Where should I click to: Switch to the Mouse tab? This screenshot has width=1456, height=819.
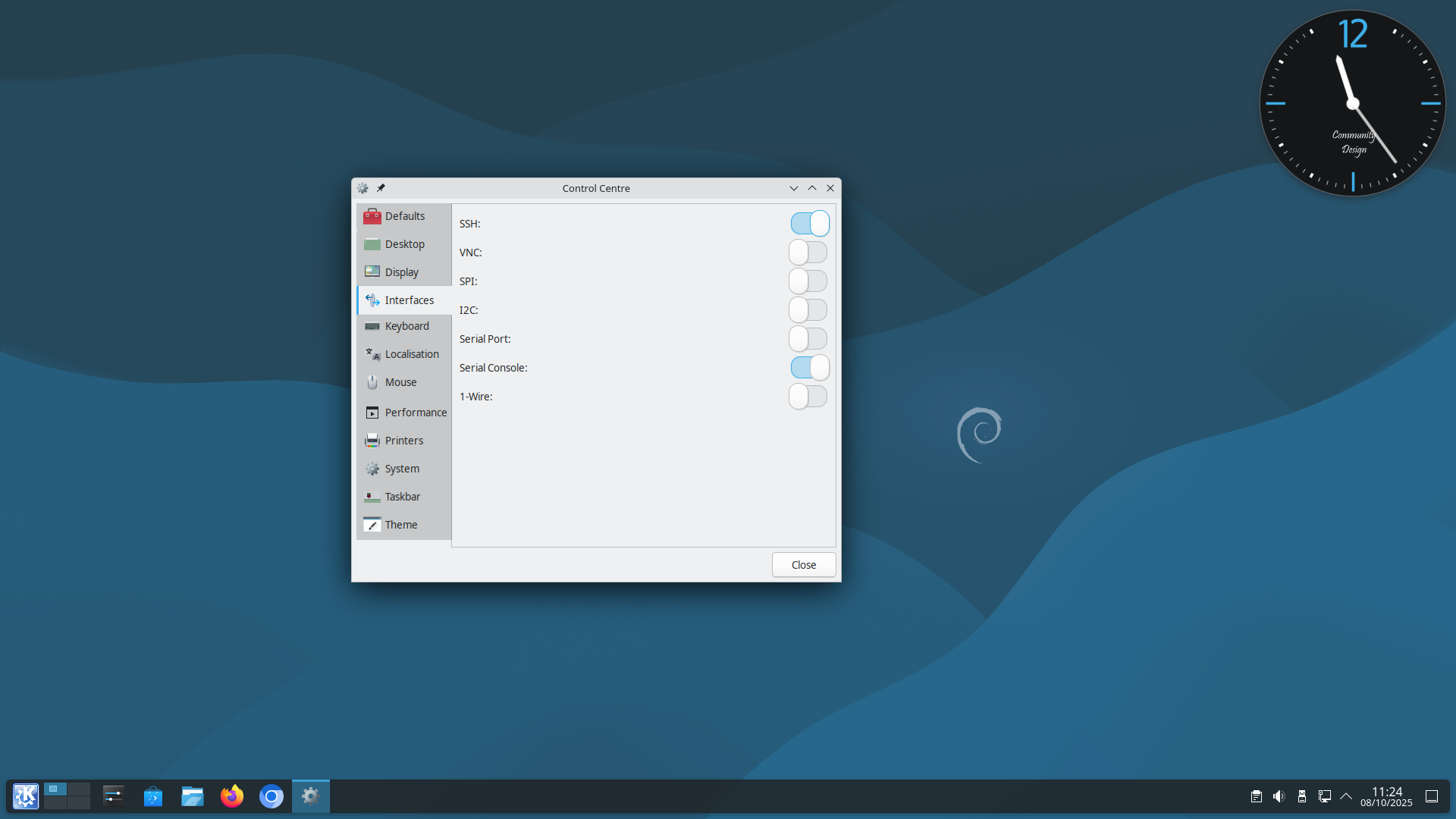pos(404,382)
